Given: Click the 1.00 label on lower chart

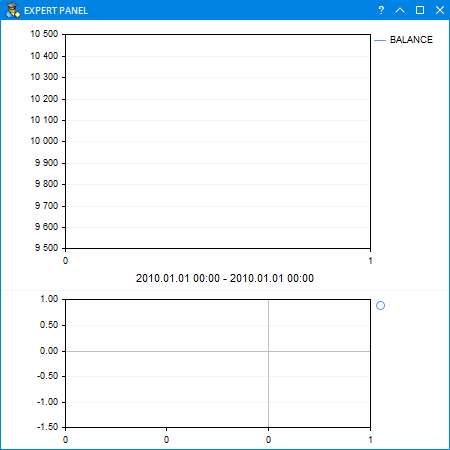Looking at the screenshot, I should [x=49, y=299].
